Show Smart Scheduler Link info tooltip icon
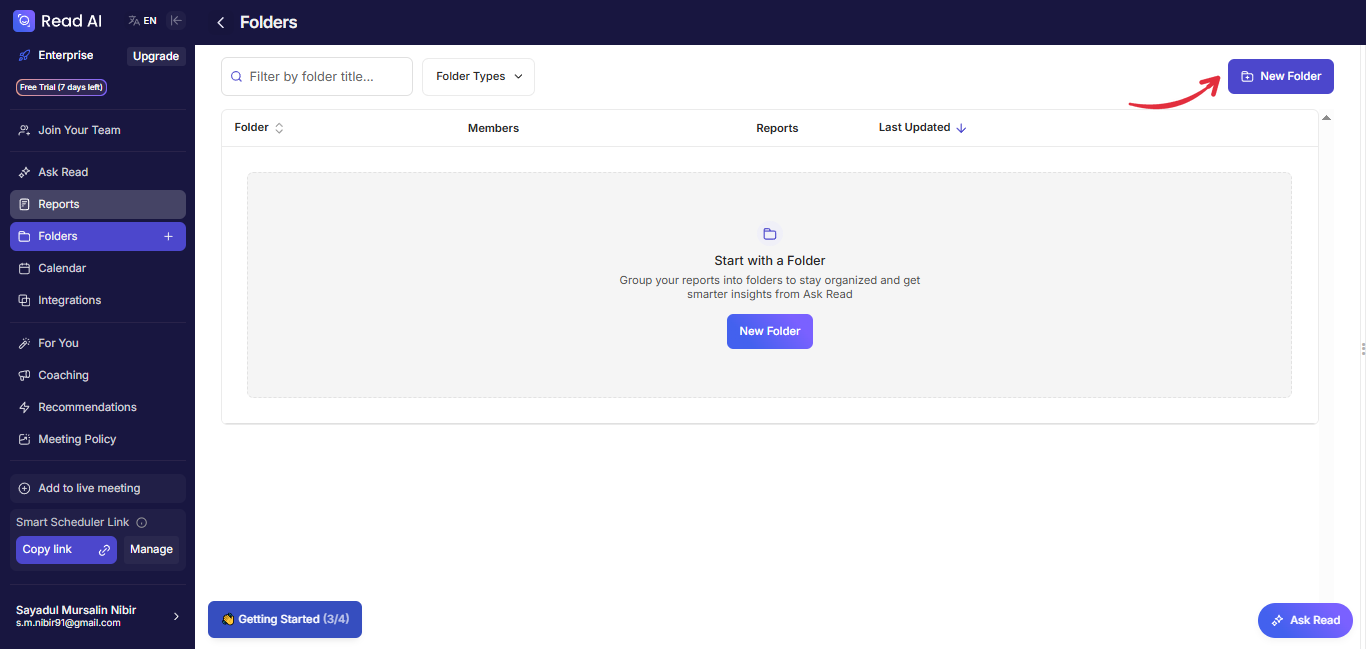Viewport: 1366px width, 649px height. [142, 523]
